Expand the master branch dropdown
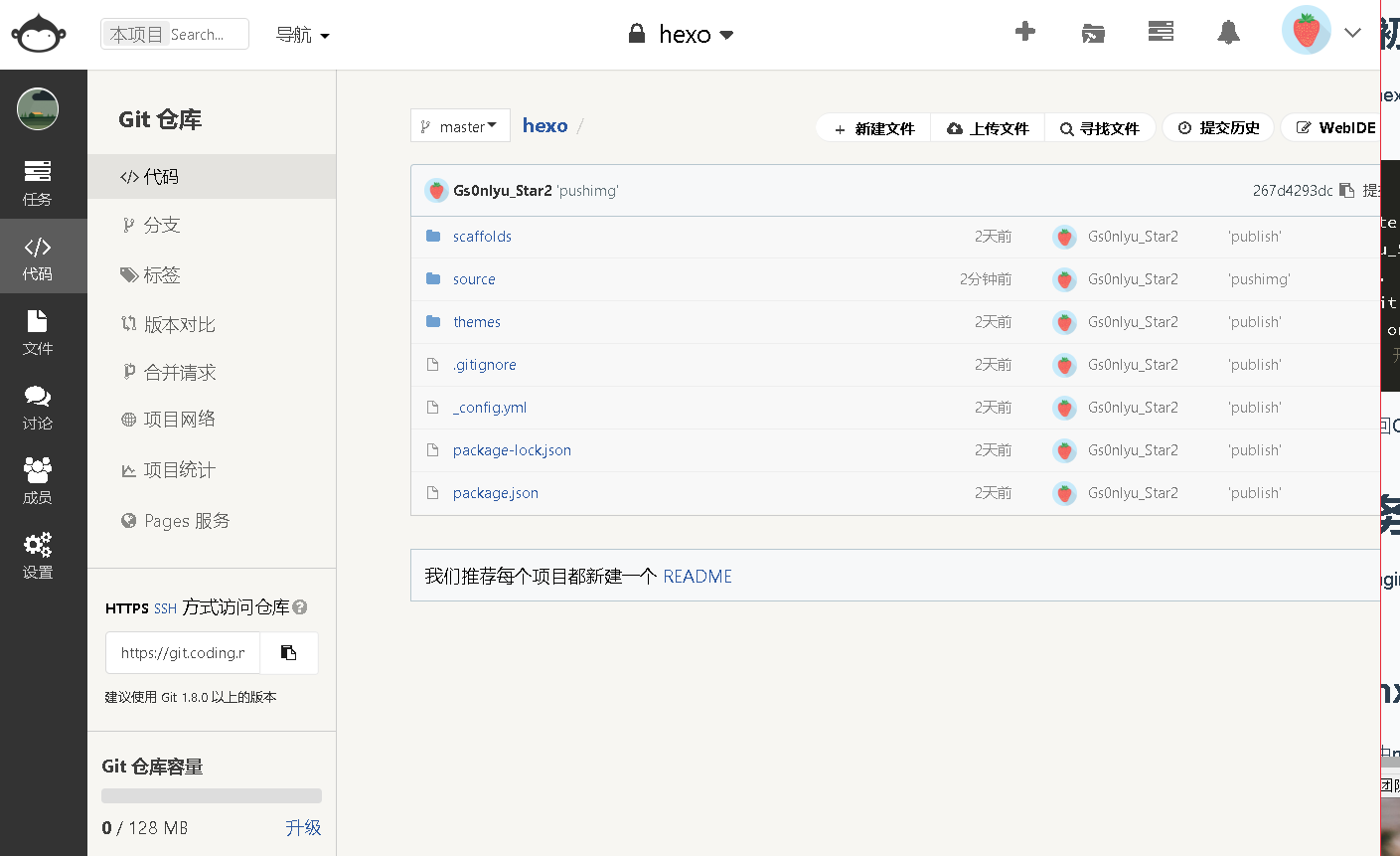Screen dimensions: 1400x856 [460, 126]
